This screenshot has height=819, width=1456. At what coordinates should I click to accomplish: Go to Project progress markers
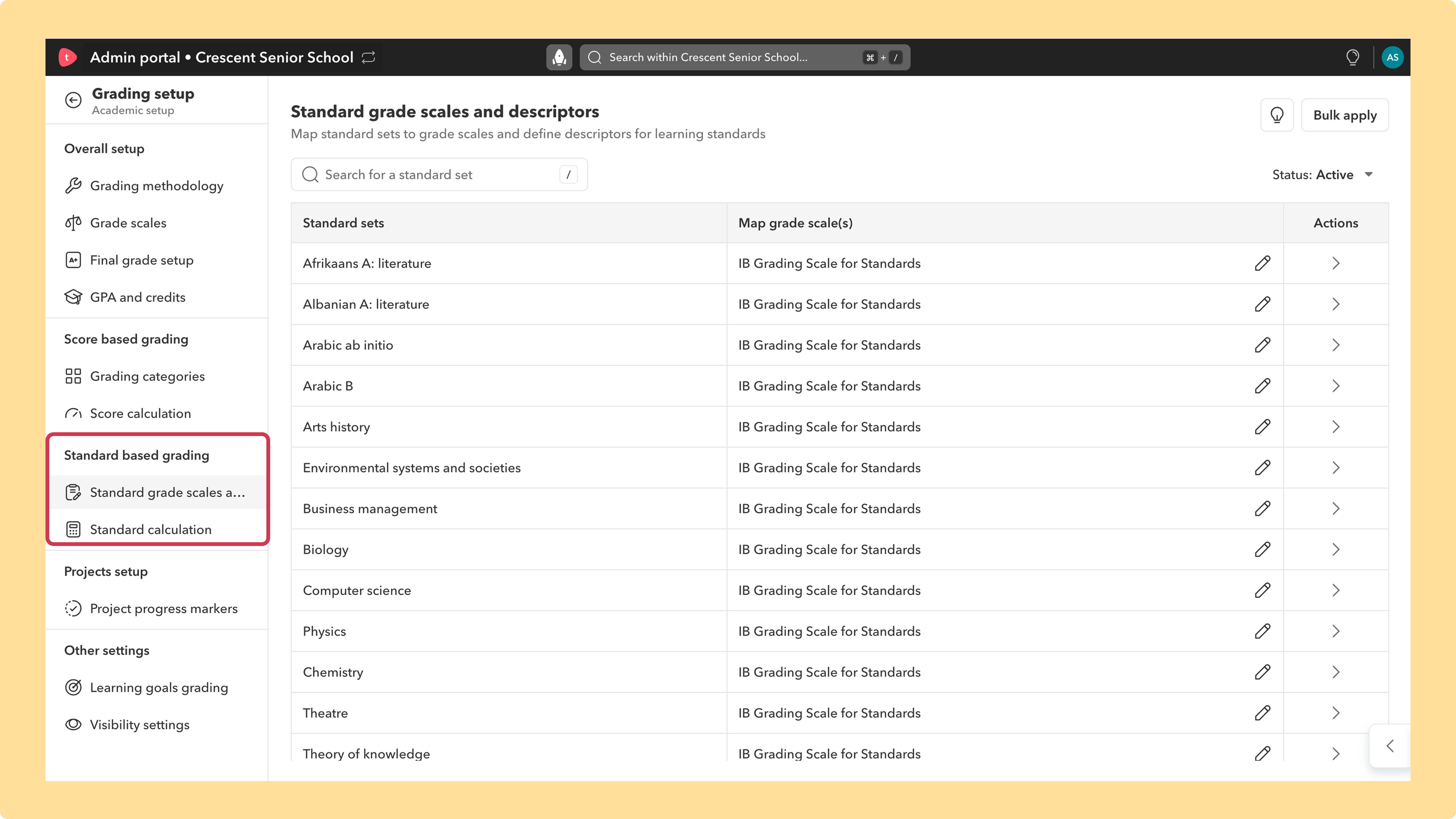coord(157,609)
